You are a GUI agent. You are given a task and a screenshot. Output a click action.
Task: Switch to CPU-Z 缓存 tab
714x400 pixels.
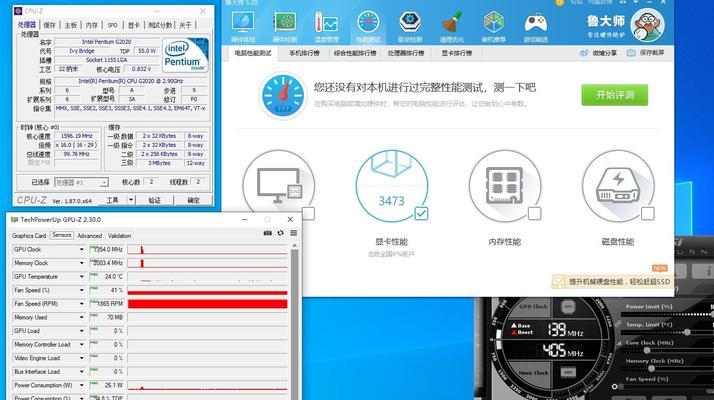pos(49,25)
